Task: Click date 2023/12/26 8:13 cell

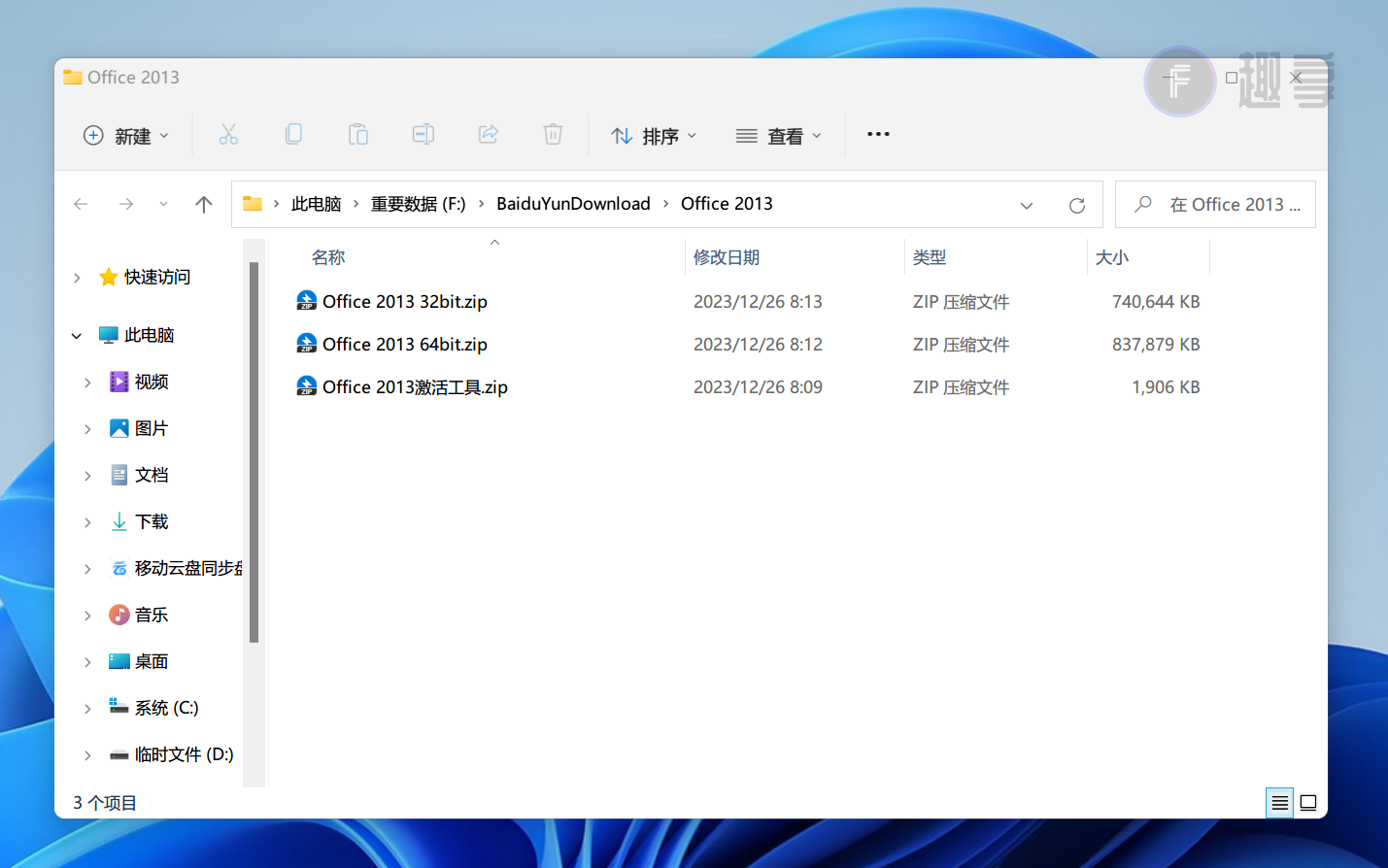Action: point(758,302)
